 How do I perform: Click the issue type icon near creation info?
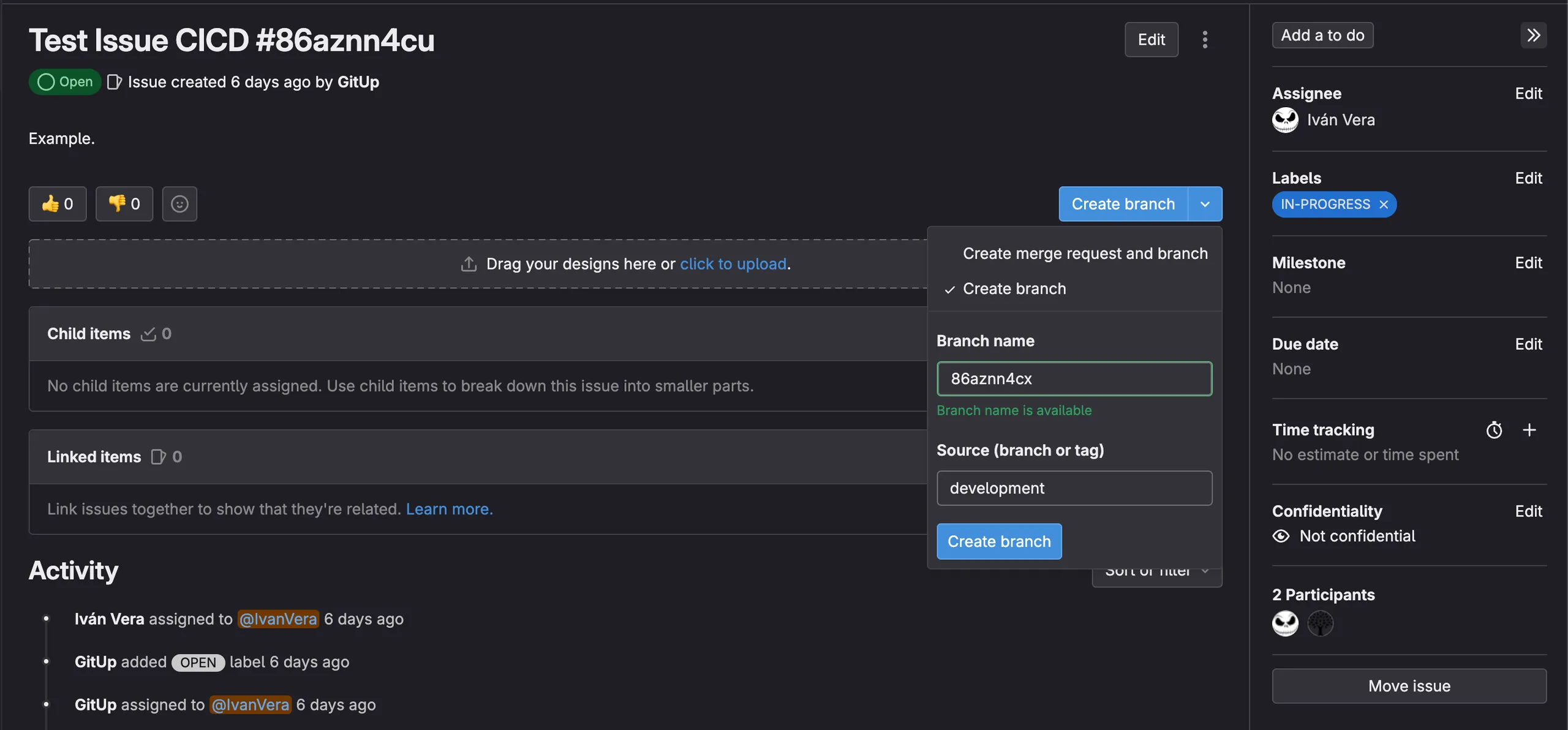click(x=115, y=82)
